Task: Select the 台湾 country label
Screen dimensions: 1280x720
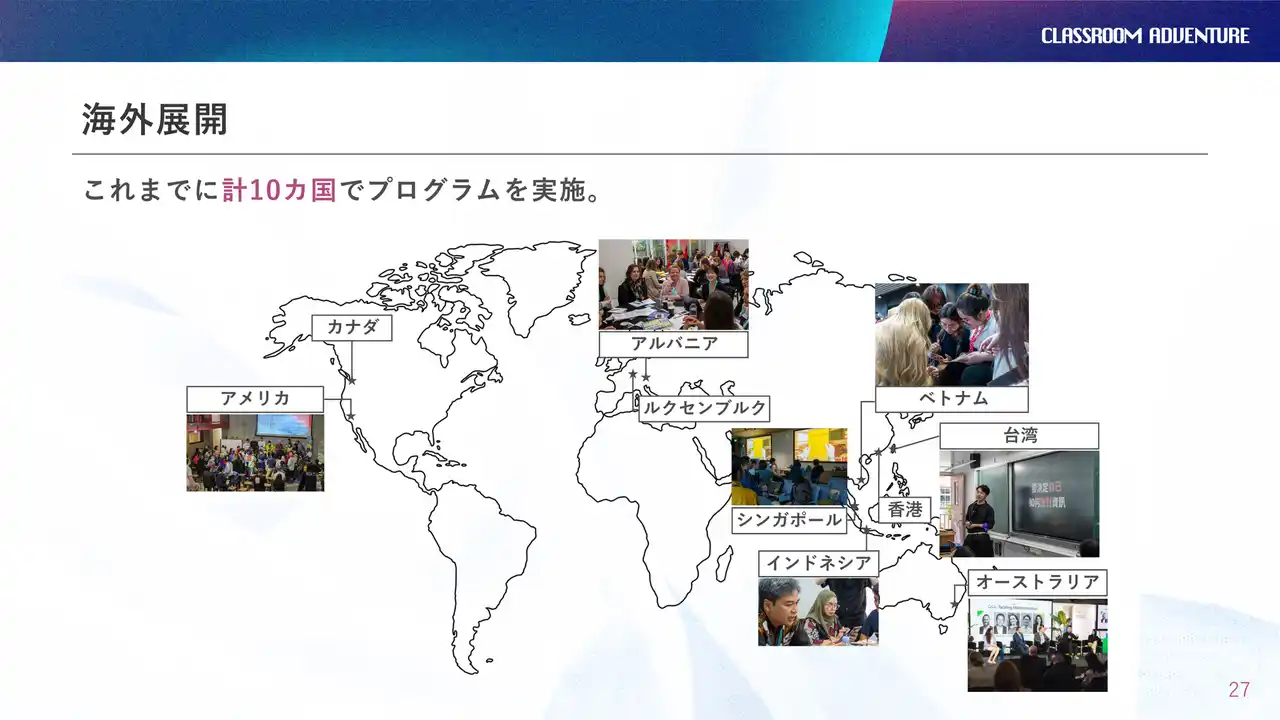Action: [1019, 436]
